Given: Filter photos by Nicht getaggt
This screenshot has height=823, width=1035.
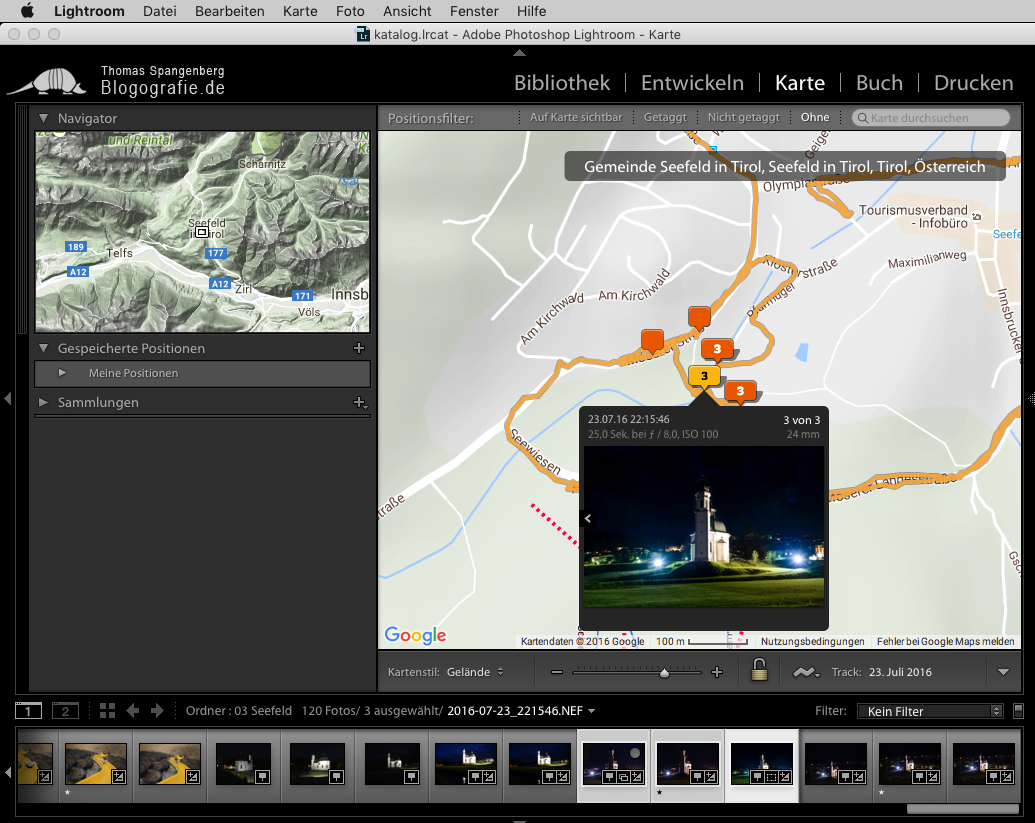Looking at the screenshot, I should 743,117.
